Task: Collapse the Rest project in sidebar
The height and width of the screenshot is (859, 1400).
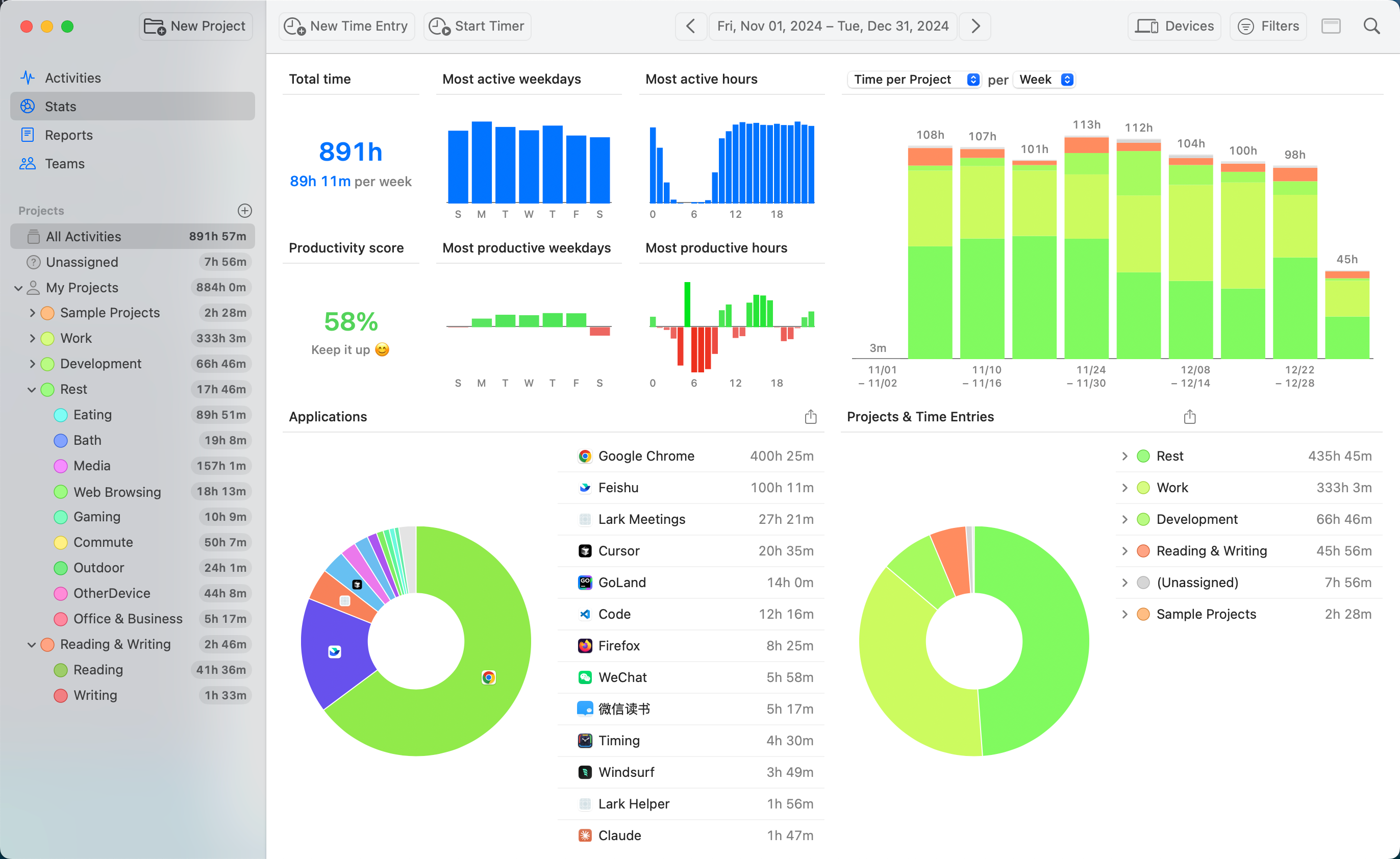Action: 32,390
